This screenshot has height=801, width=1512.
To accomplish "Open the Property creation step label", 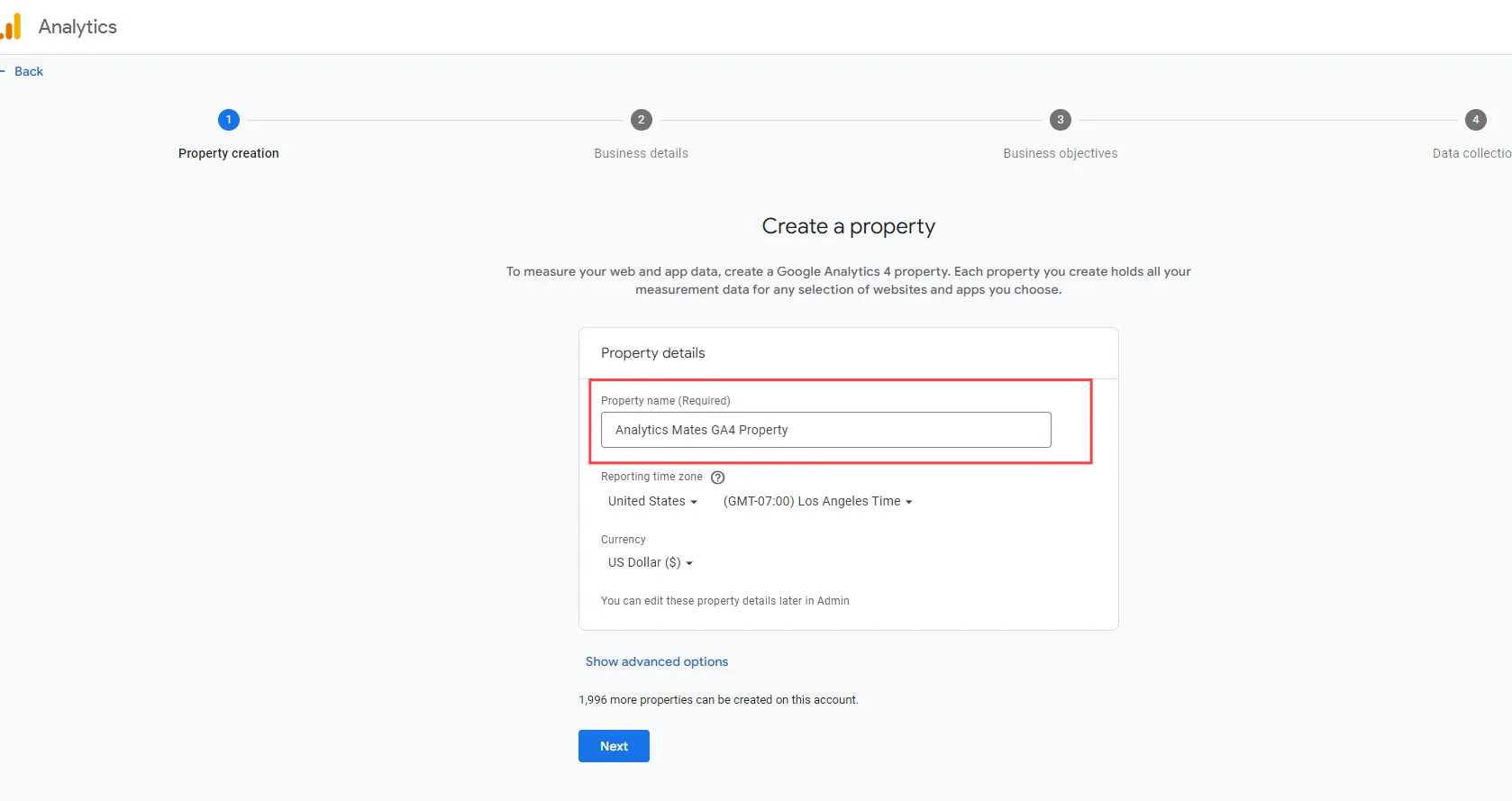I will pyautogui.click(x=229, y=153).
